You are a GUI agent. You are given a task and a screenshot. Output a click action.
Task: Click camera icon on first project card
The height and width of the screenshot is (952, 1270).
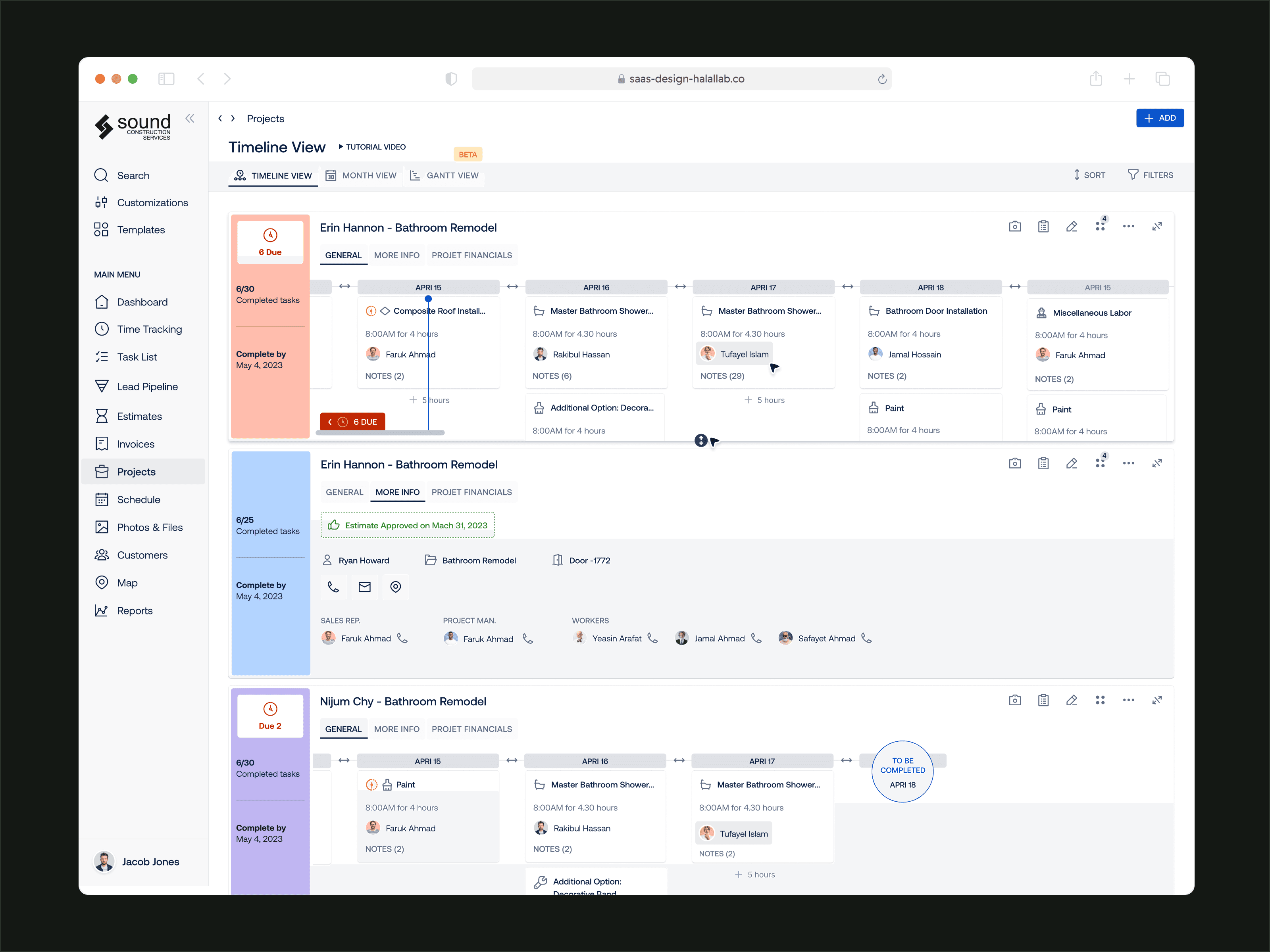(1014, 226)
